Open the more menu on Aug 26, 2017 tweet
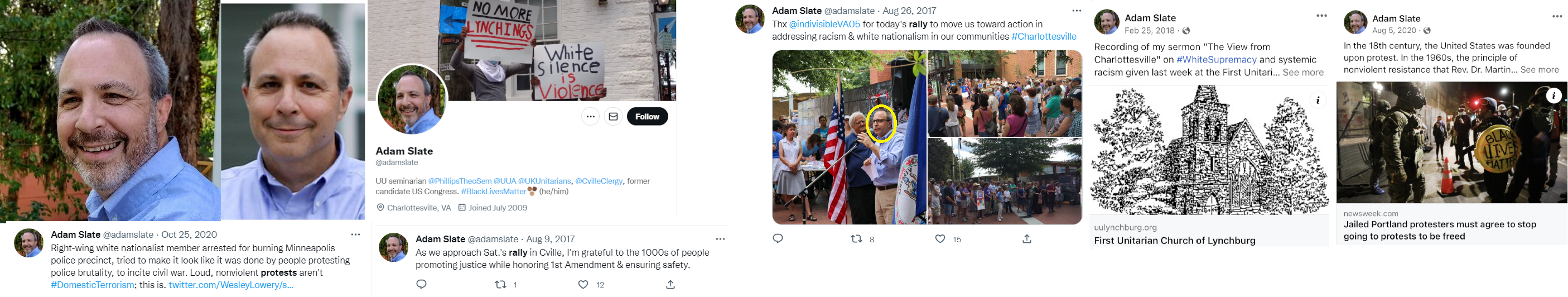1568x297 pixels. pos(1076,11)
